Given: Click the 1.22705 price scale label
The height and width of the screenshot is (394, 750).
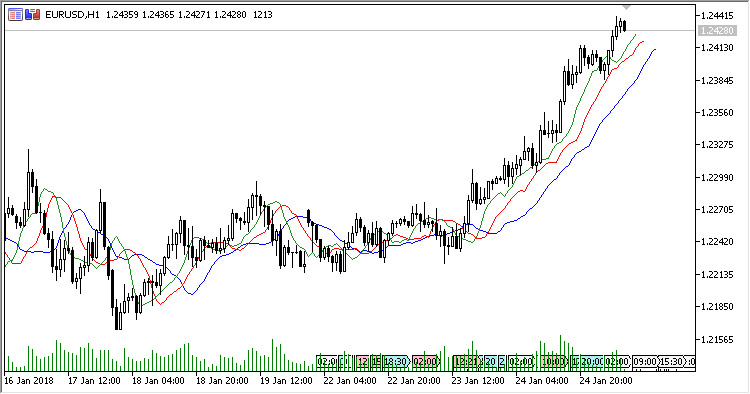Looking at the screenshot, I should [717, 209].
